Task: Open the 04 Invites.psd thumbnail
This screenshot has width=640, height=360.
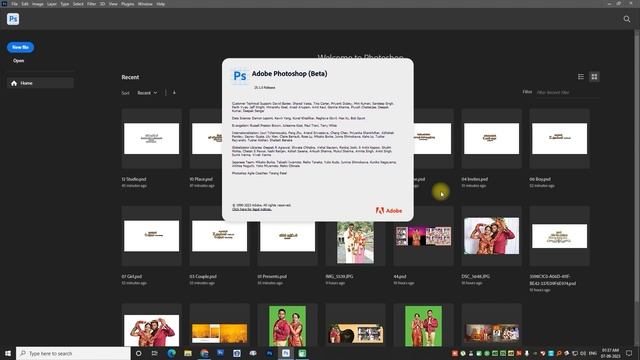Action: [491, 138]
